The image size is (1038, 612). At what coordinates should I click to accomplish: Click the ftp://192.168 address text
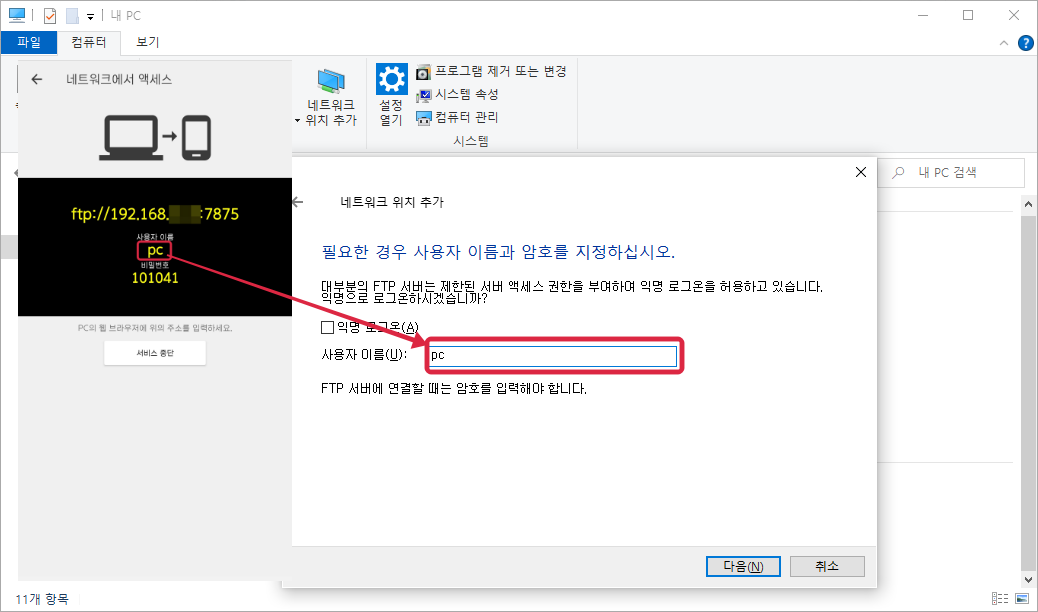point(155,214)
